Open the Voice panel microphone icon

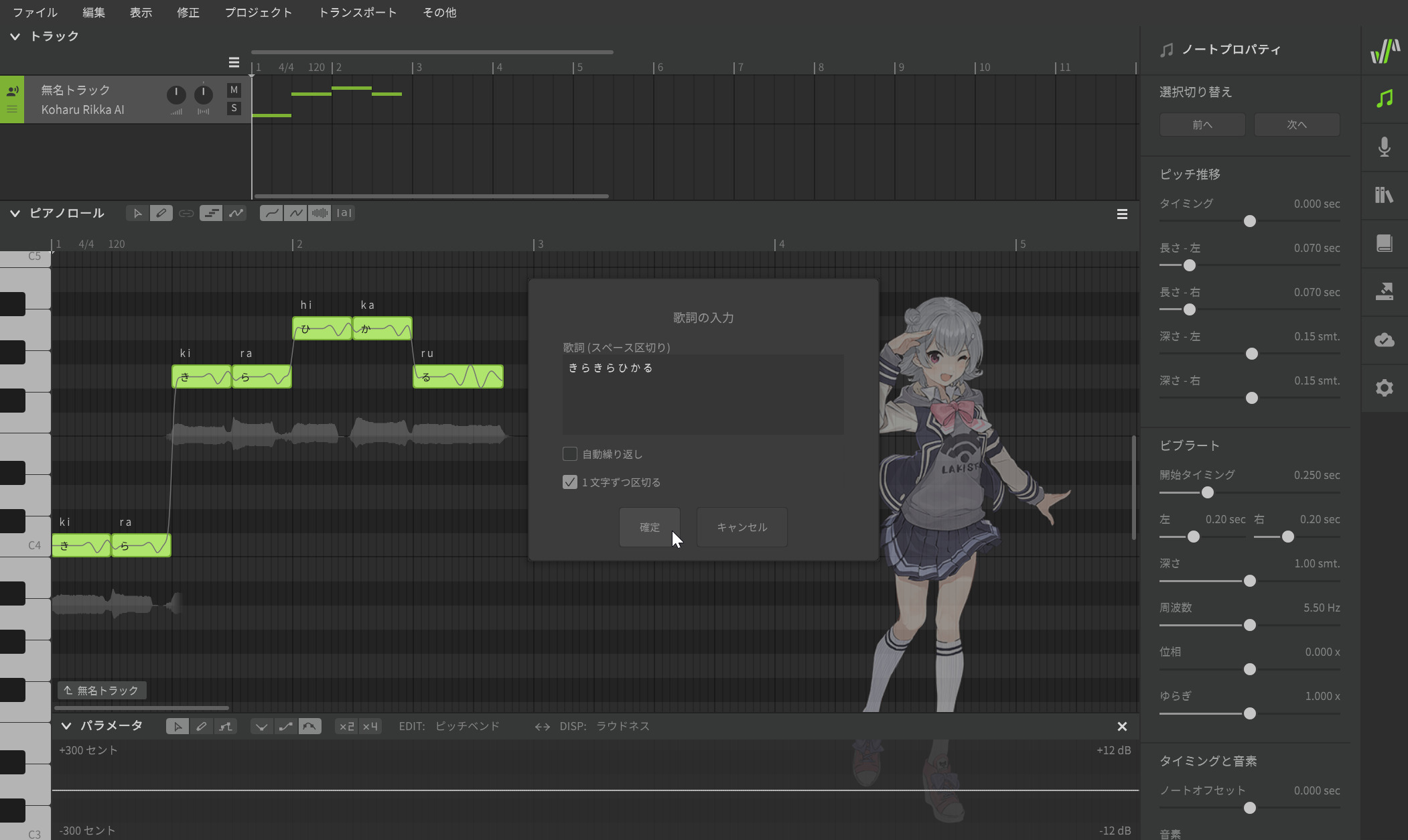pyautogui.click(x=1385, y=147)
